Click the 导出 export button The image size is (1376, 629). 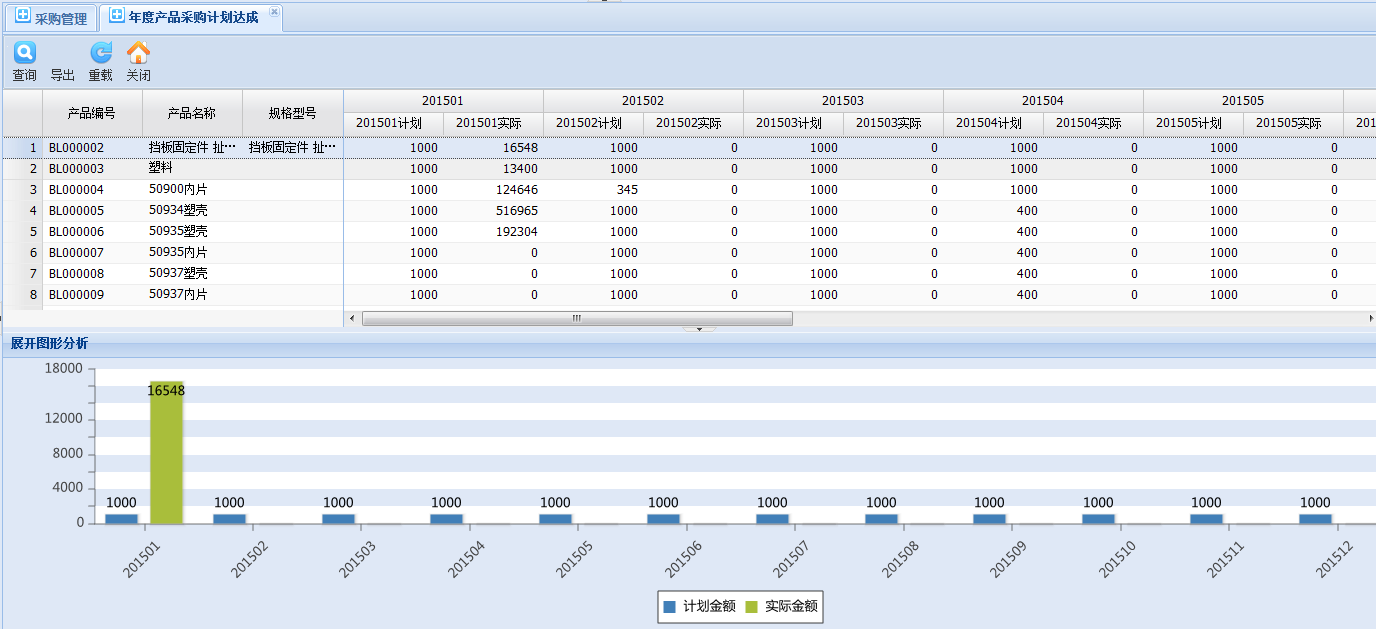coord(62,75)
